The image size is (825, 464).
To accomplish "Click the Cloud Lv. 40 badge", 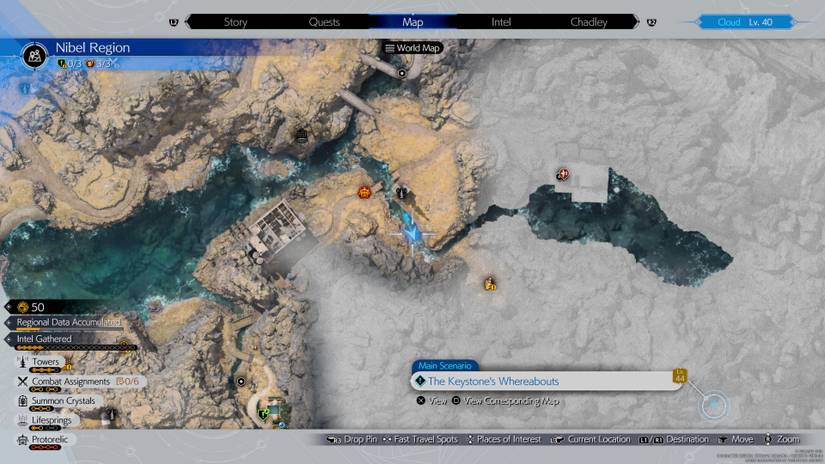I will point(745,22).
